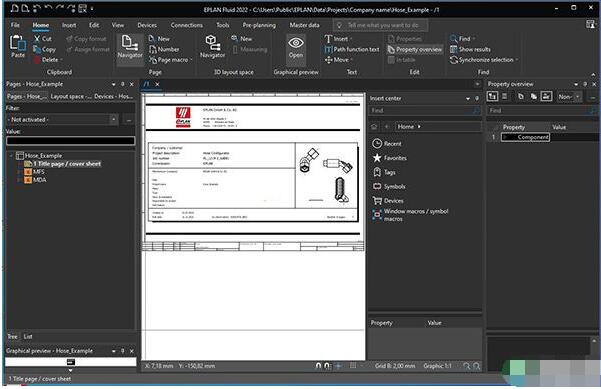Open Symbols in Insert center
This screenshot has height=389, width=601.
(389, 187)
